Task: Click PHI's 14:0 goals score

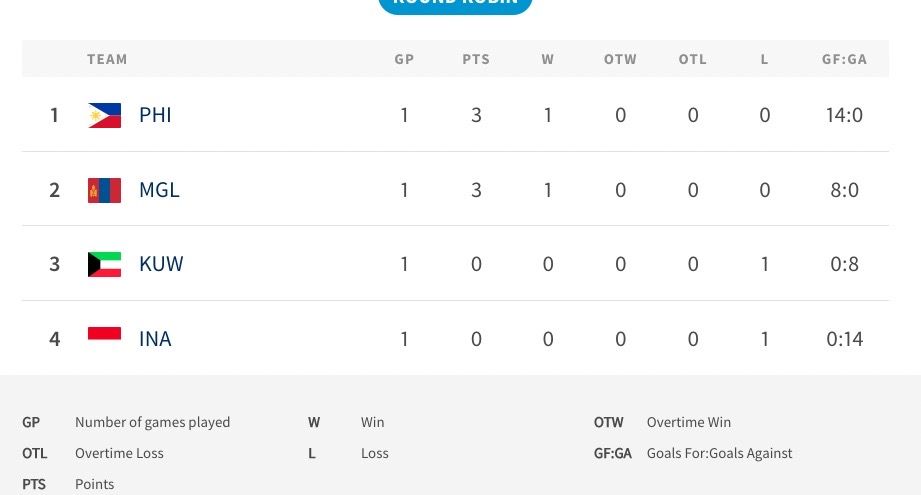Action: point(844,115)
